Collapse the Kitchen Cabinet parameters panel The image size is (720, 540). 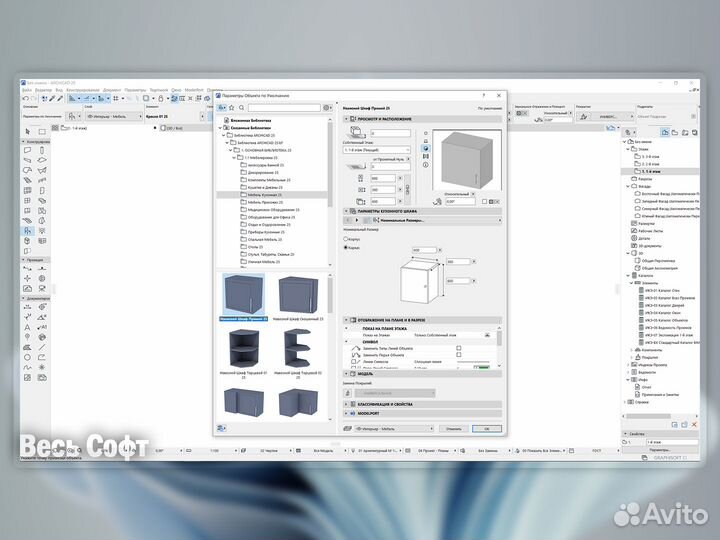[347, 211]
